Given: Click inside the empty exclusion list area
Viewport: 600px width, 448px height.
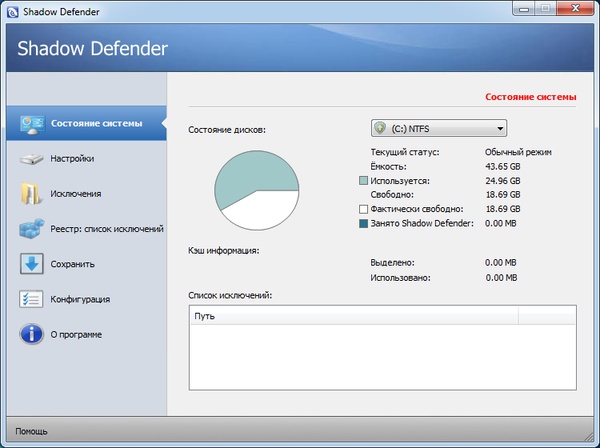Looking at the screenshot, I should click(382, 357).
